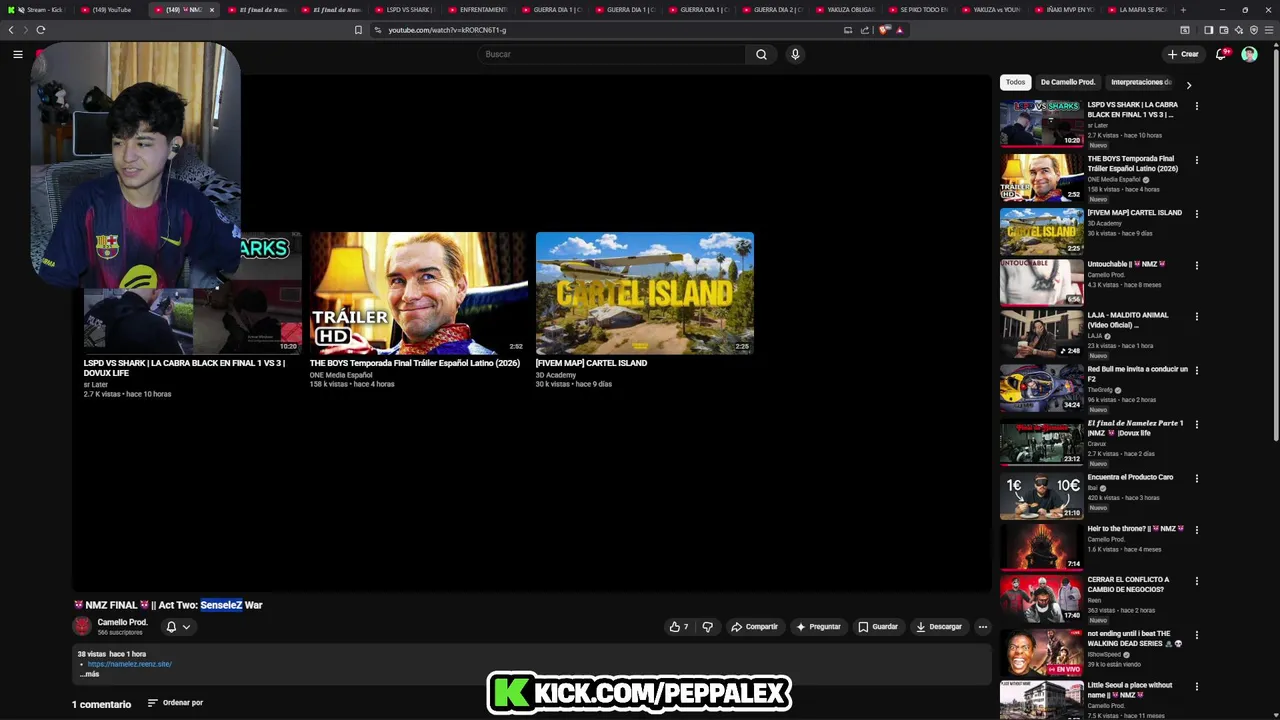Screen dimensions: 1280x720
Task: Switch to the LA MAFIA SE PICA tab
Action: coord(1141,10)
